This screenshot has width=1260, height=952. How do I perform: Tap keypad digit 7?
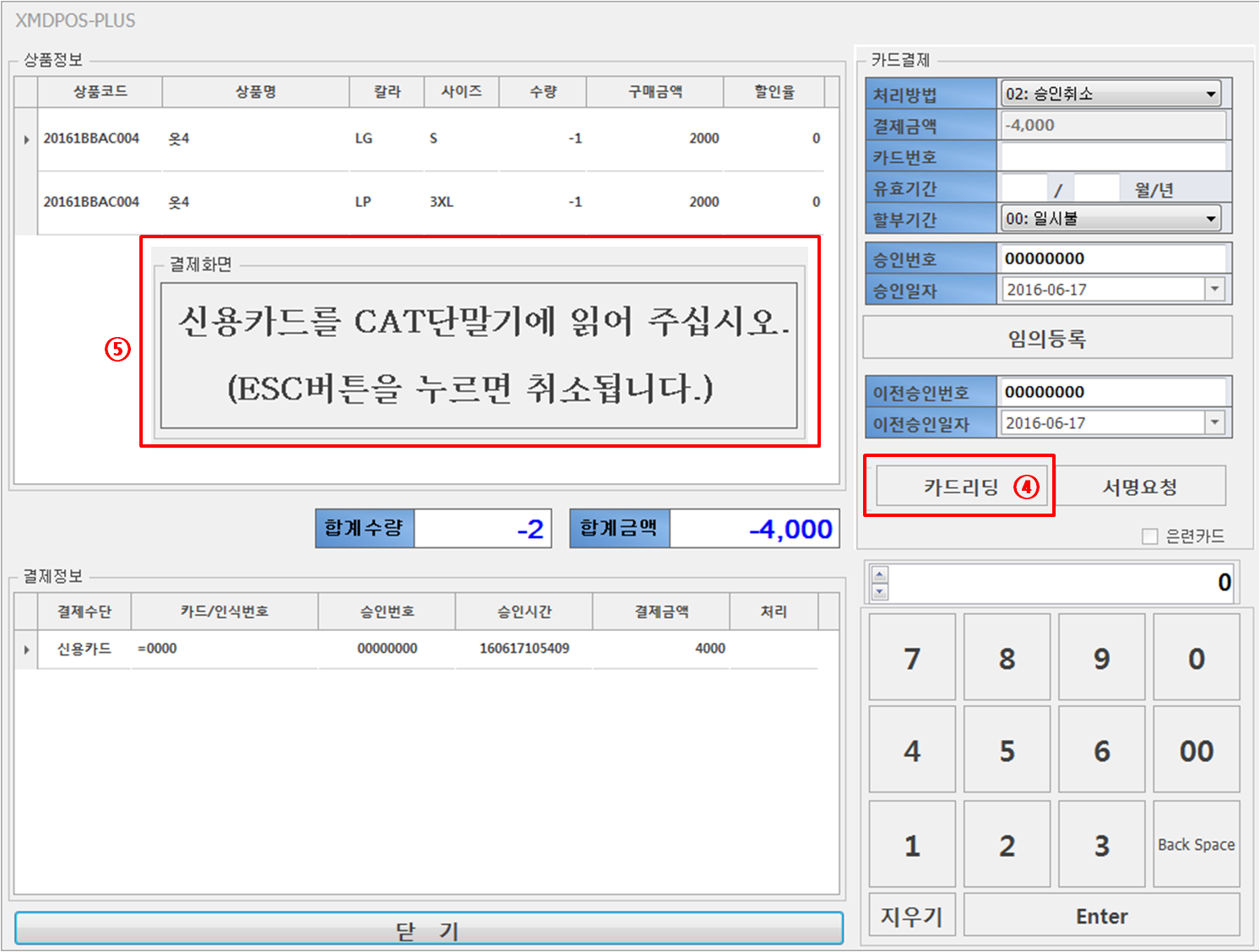pos(912,658)
